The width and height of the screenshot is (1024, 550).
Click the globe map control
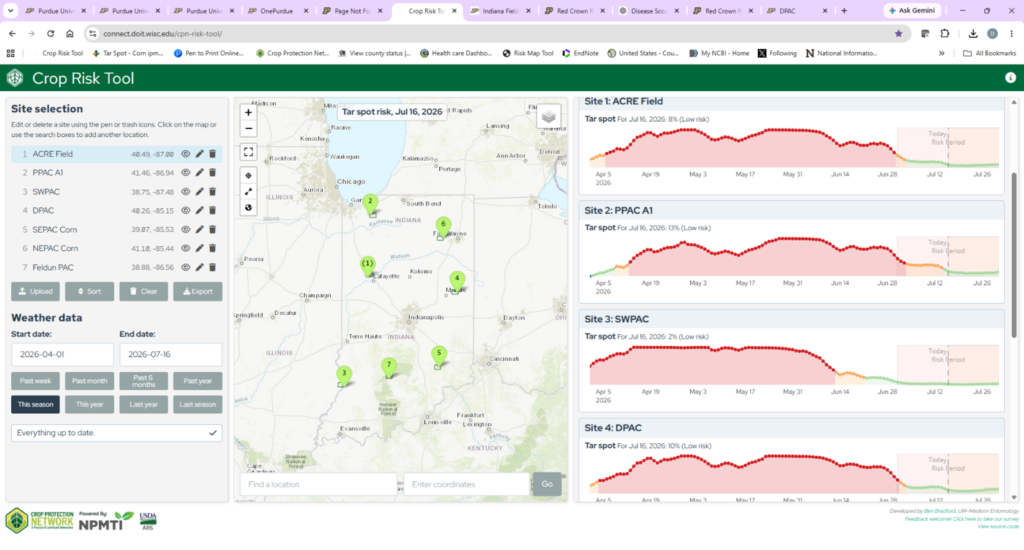[248, 208]
